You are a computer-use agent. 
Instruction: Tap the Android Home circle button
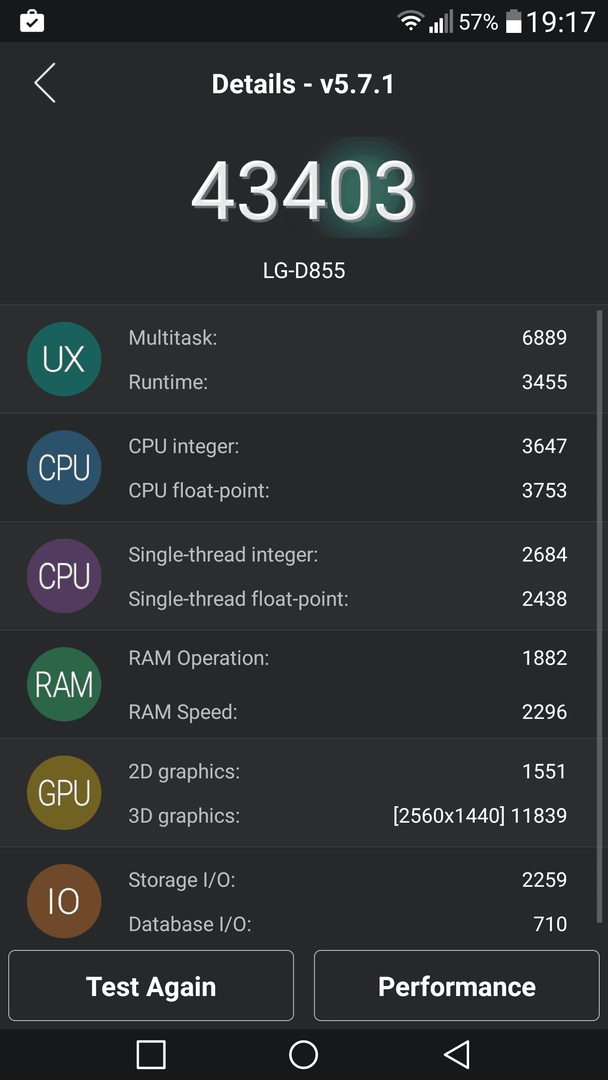tap(303, 1055)
